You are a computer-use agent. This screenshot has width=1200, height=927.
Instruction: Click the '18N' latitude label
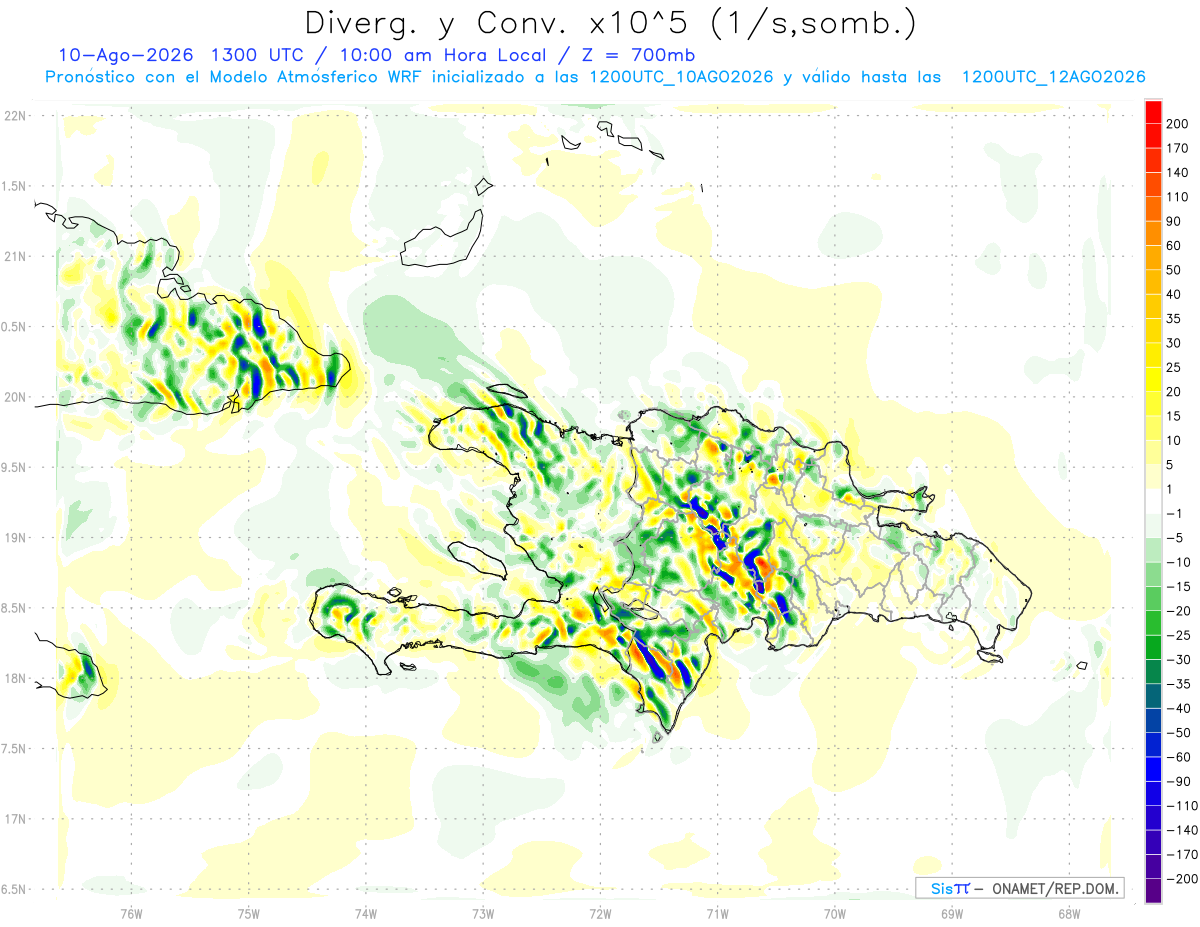[15, 679]
